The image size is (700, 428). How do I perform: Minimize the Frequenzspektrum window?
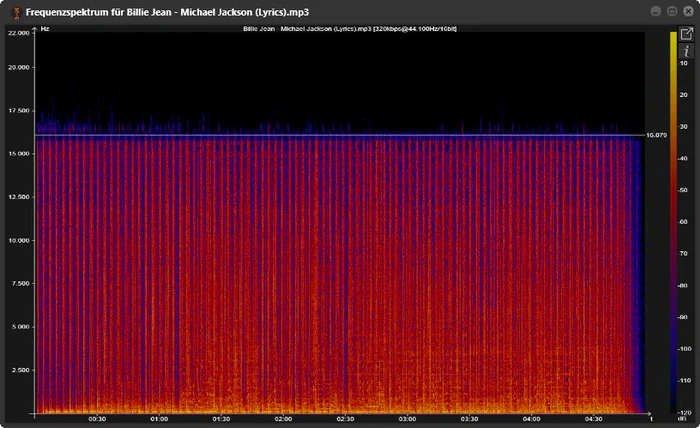tap(656, 12)
